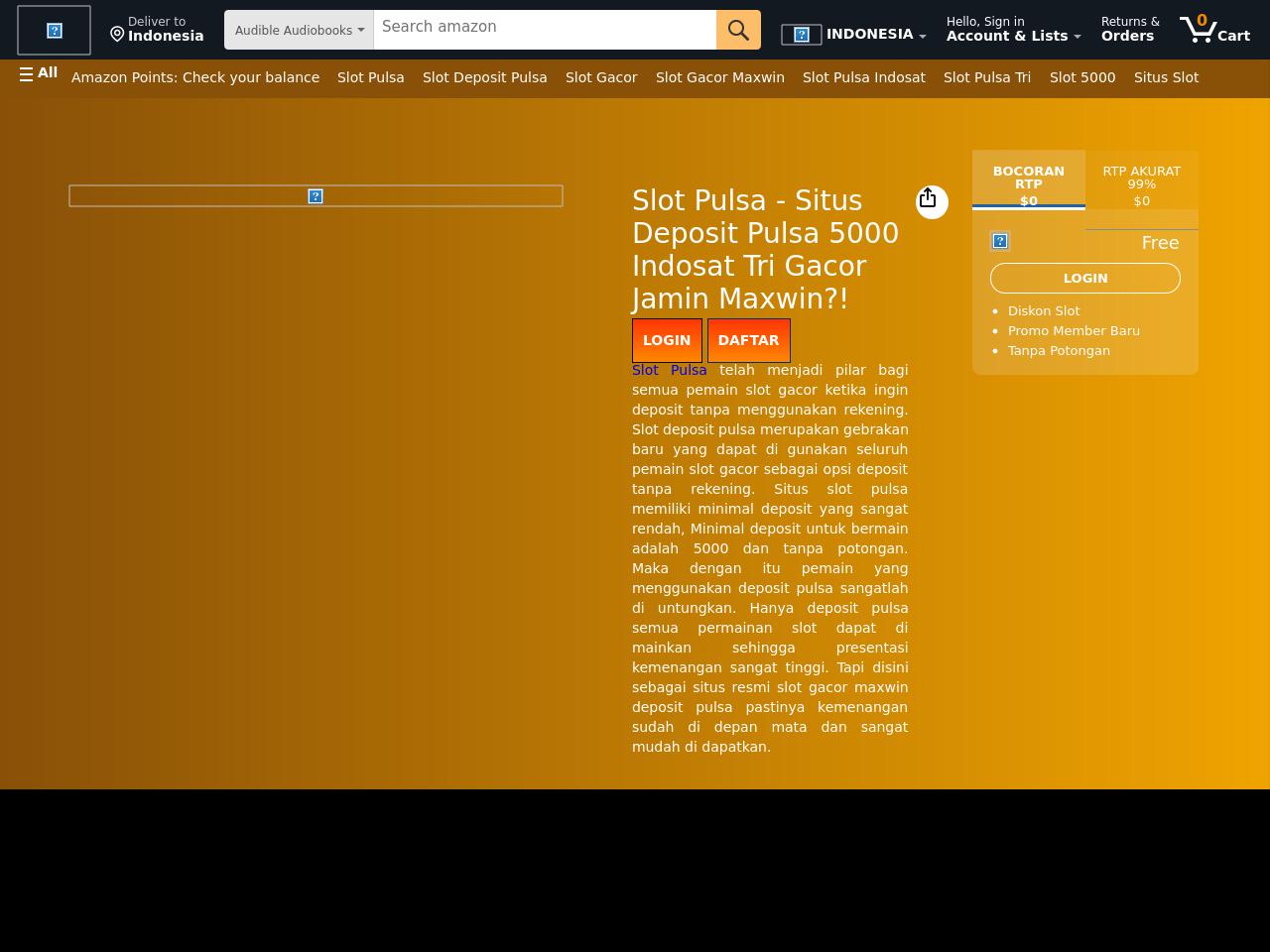Open the shopping cart icon
The height and width of the screenshot is (952, 1270).
coord(1198,29)
